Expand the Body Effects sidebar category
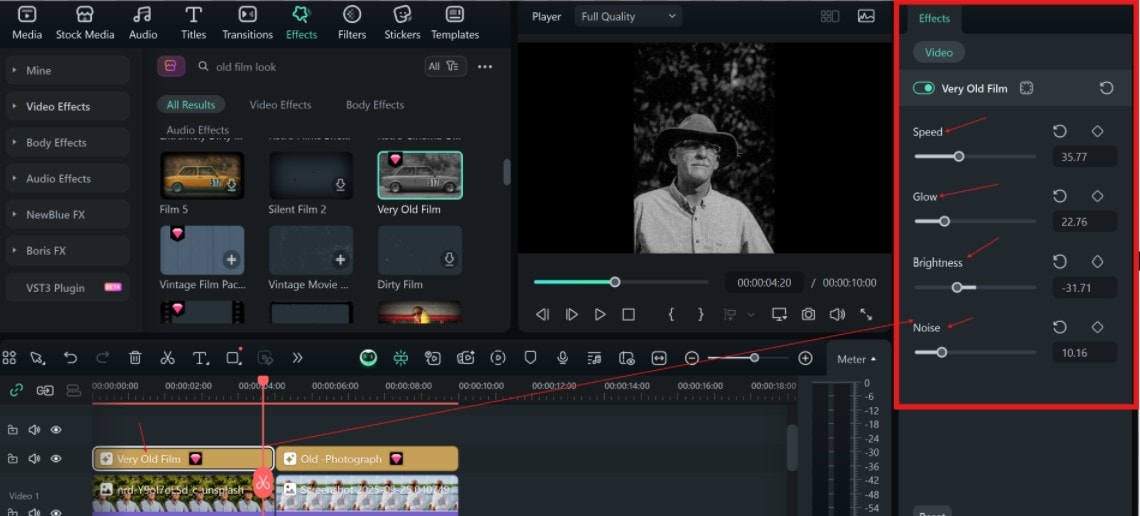The width and height of the screenshot is (1140, 516). click(x=68, y=142)
